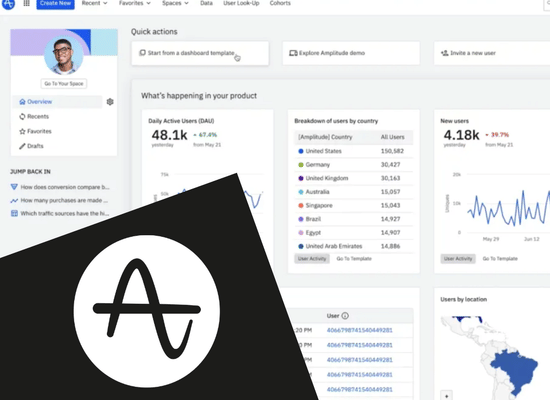Click Go To Template in country card
Image resolution: width=550 pixels, height=400 pixels.
point(354,259)
